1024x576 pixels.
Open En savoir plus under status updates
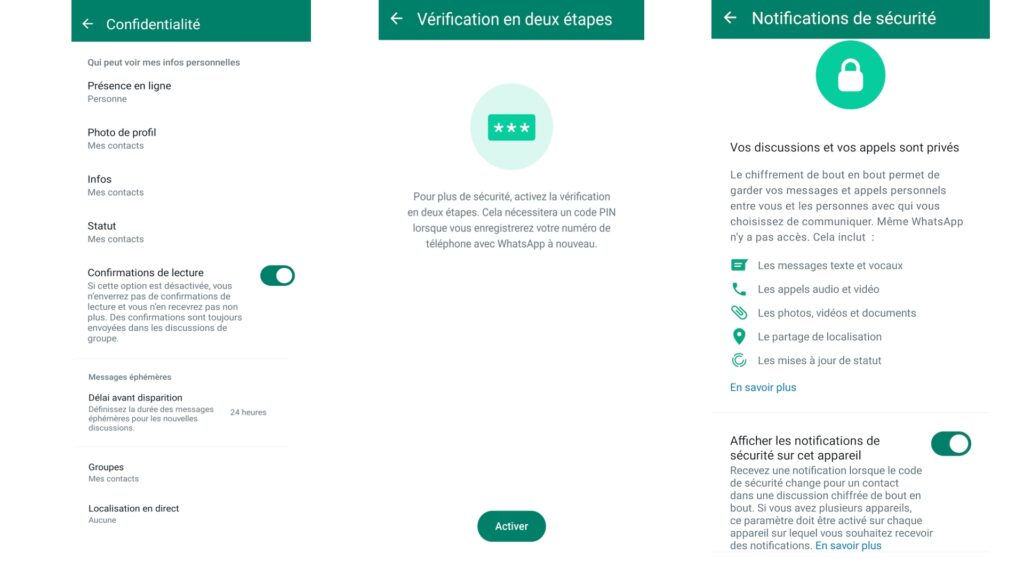[x=763, y=387]
